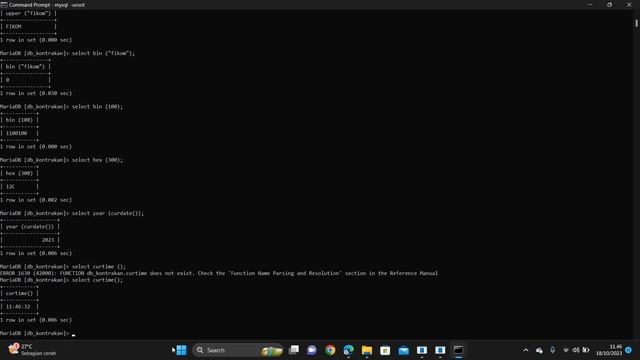Open the clock and date showing 11.46
Image resolution: width=640 pixels, height=360 pixels.
click(609, 350)
